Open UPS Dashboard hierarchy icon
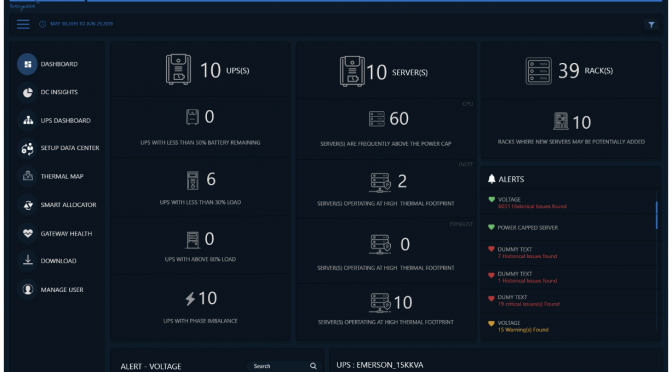672x372 pixels. click(27, 121)
